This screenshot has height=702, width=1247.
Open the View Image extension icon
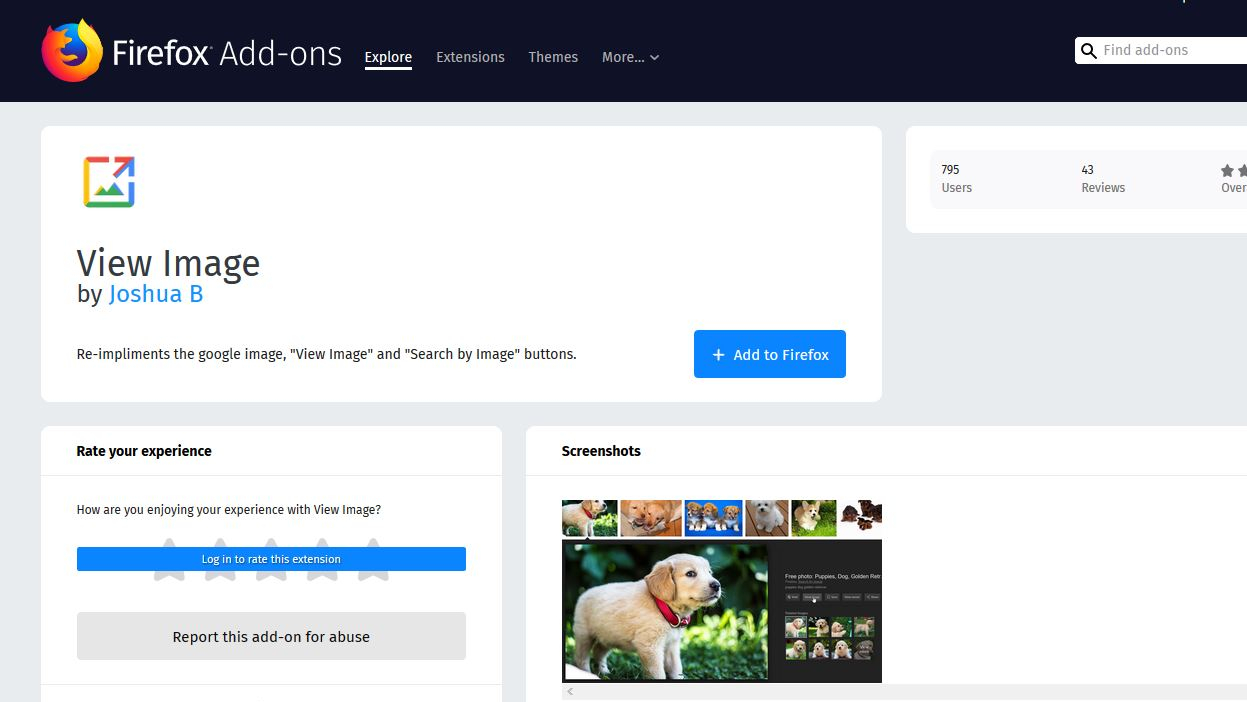pos(109,182)
